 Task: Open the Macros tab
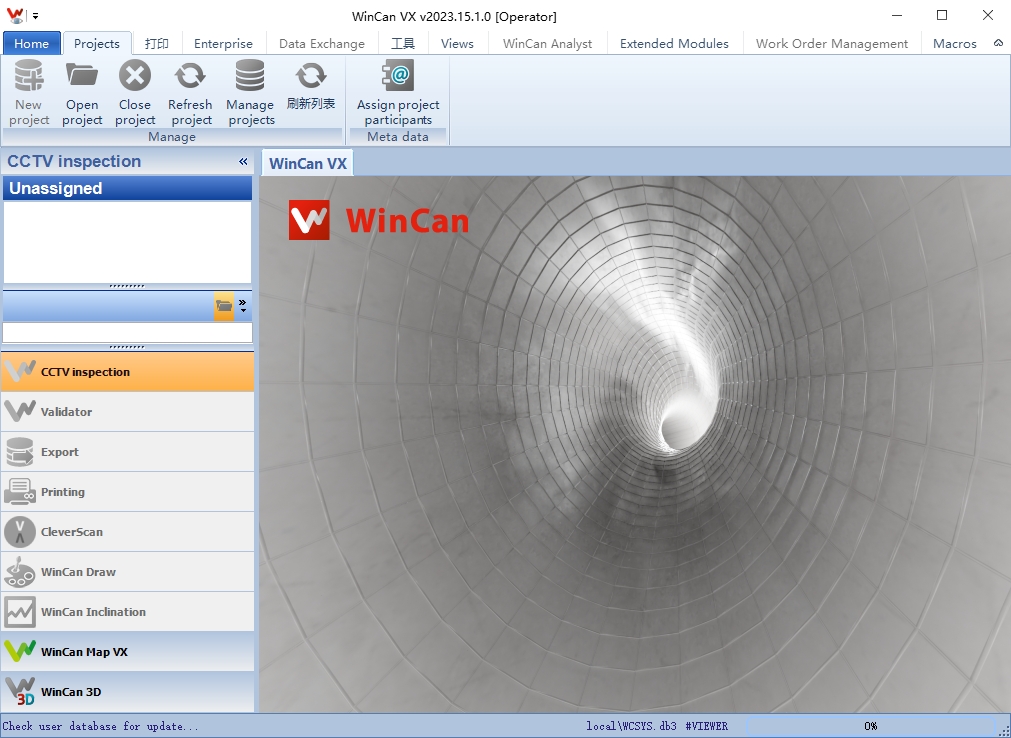[x=955, y=43]
